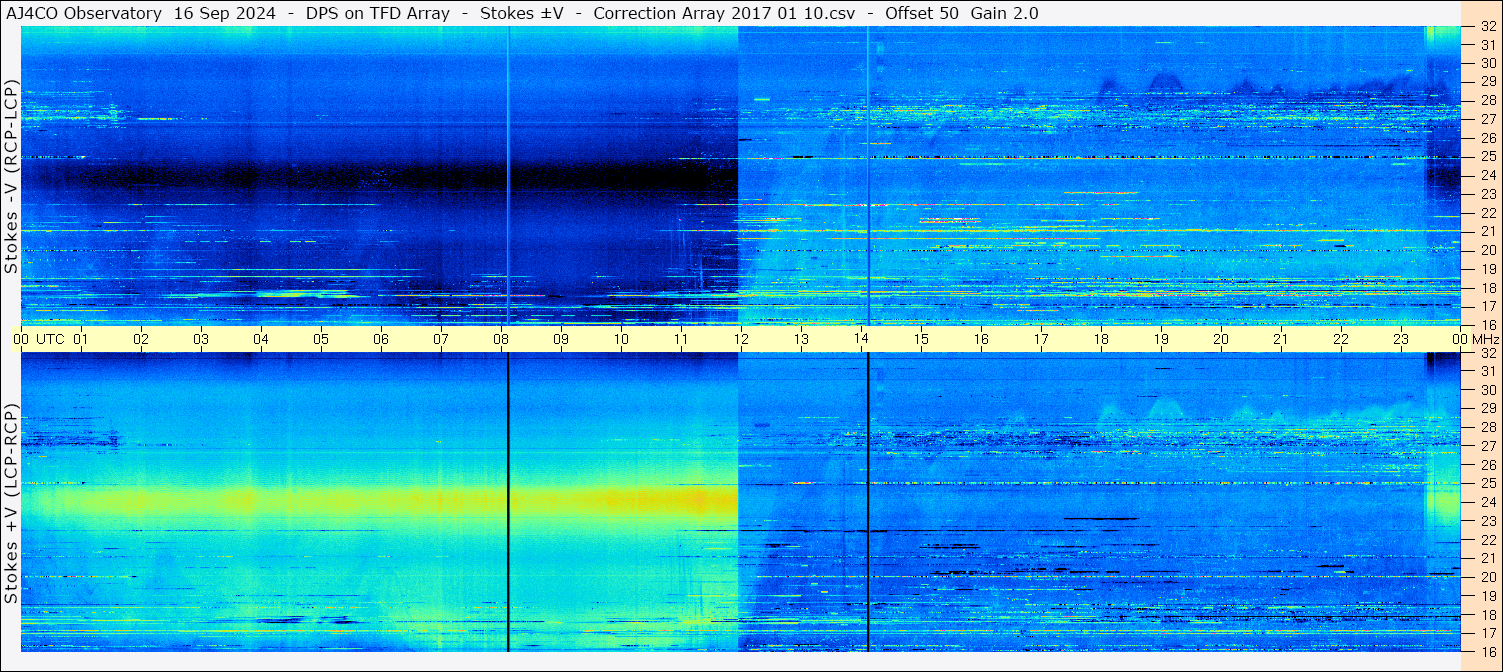1503x672 pixels.
Task: Click the "MHz" unit label on time bar
Action: pos(1485,339)
